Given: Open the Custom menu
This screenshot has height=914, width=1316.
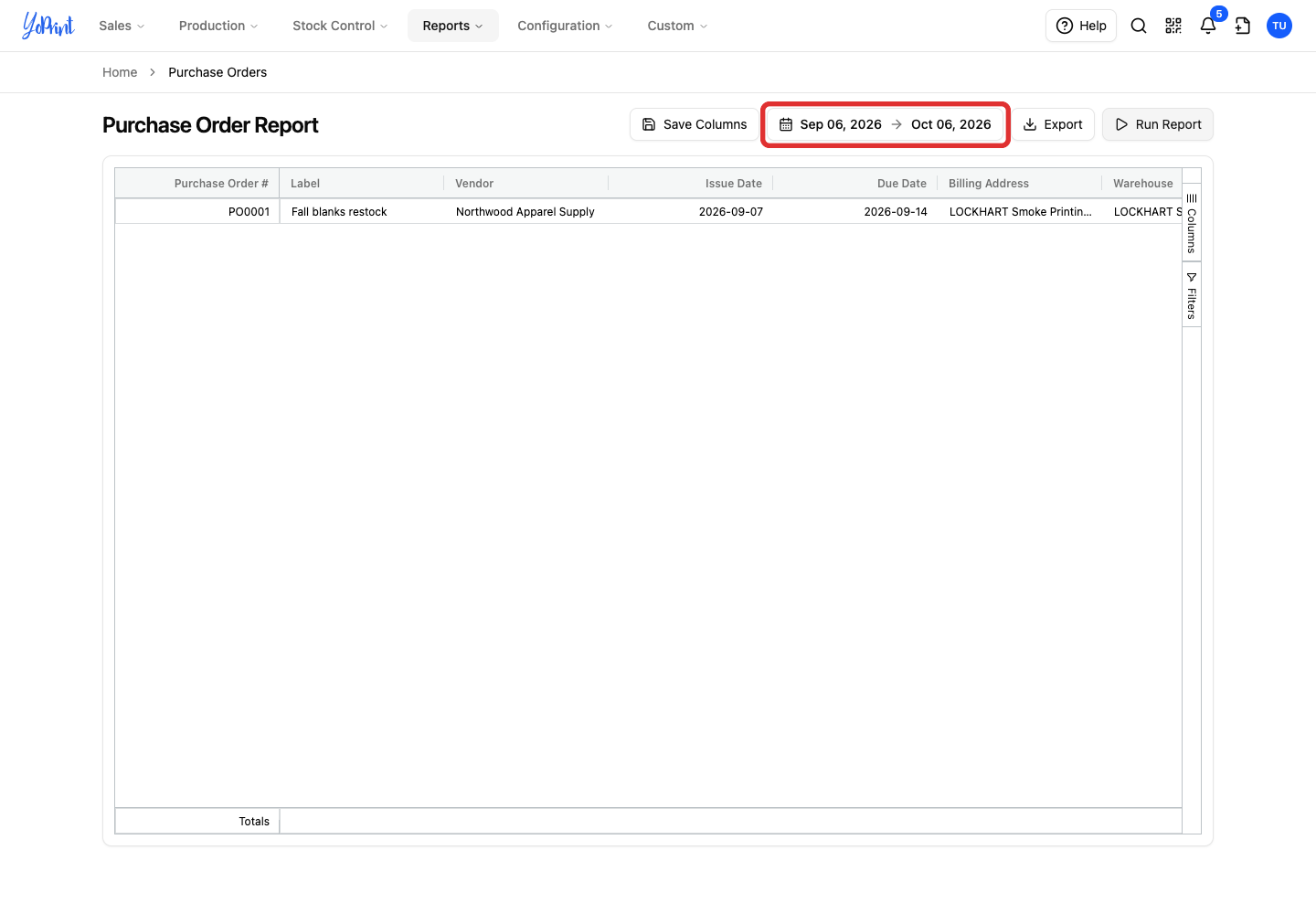Looking at the screenshot, I should click(677, 26).
